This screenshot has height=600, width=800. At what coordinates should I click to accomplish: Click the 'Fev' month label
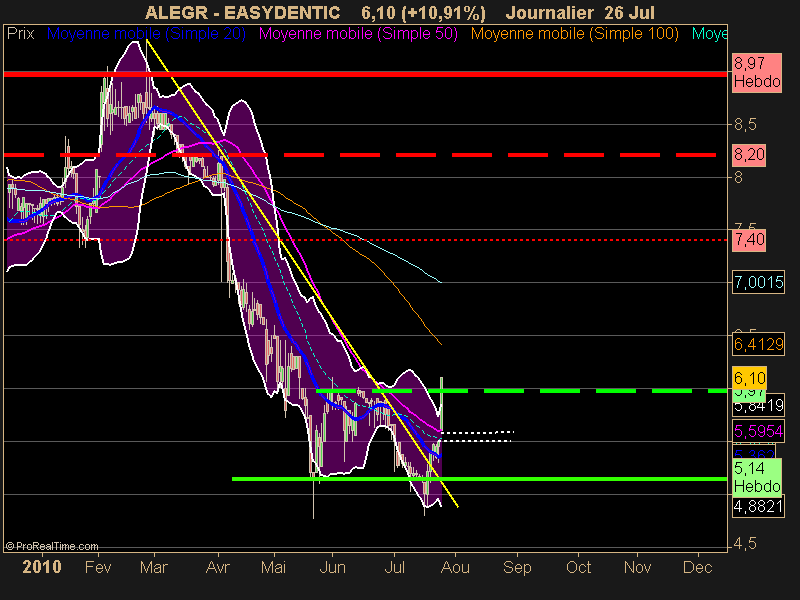pyautogui.click(x=98, y=567)
